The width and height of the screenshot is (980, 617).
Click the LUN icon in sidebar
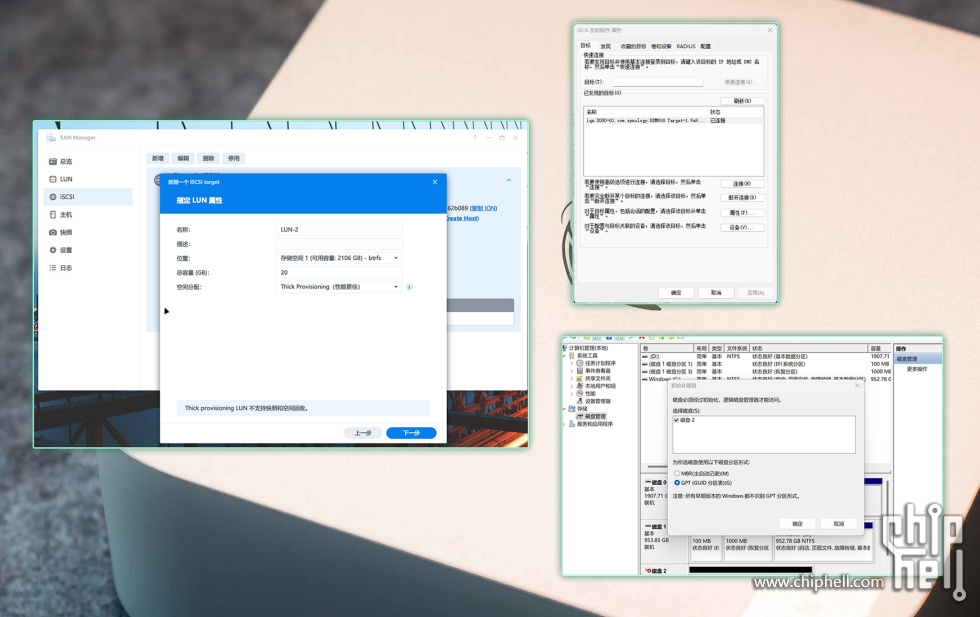[52, 179]
